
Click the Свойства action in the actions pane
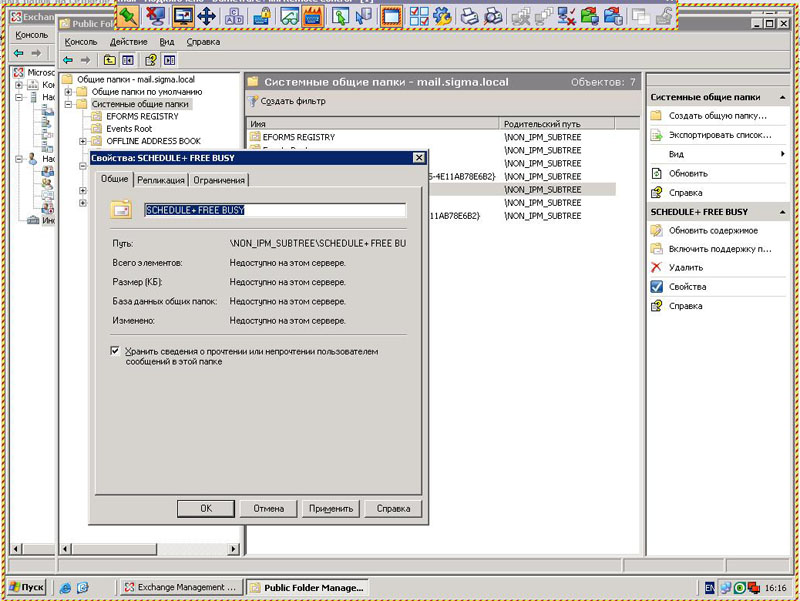click(687, 287)
